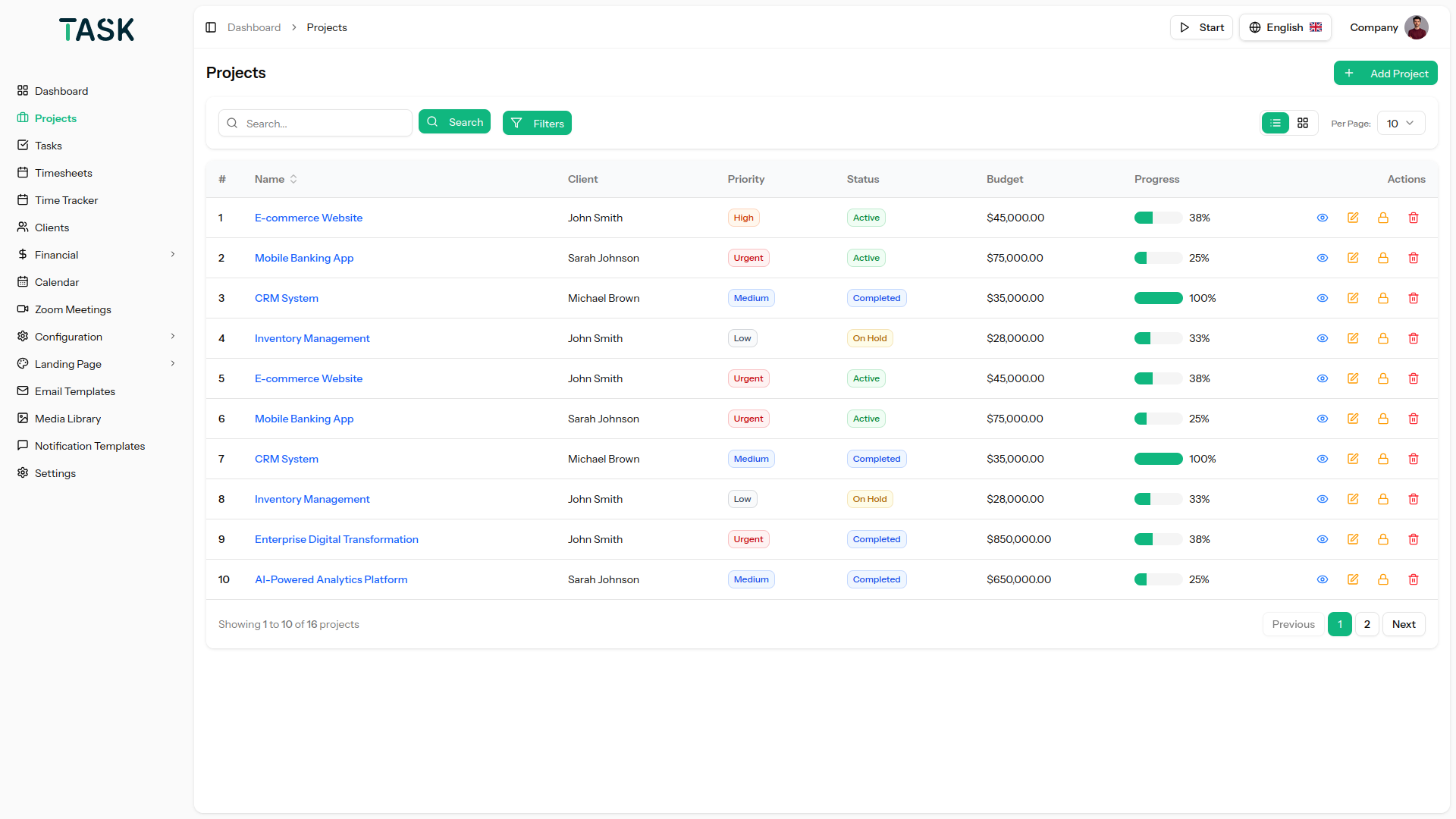Delete the Mobile Banking App row 2
This screenshot has width=1456, height=819.
coord(1414,258)
